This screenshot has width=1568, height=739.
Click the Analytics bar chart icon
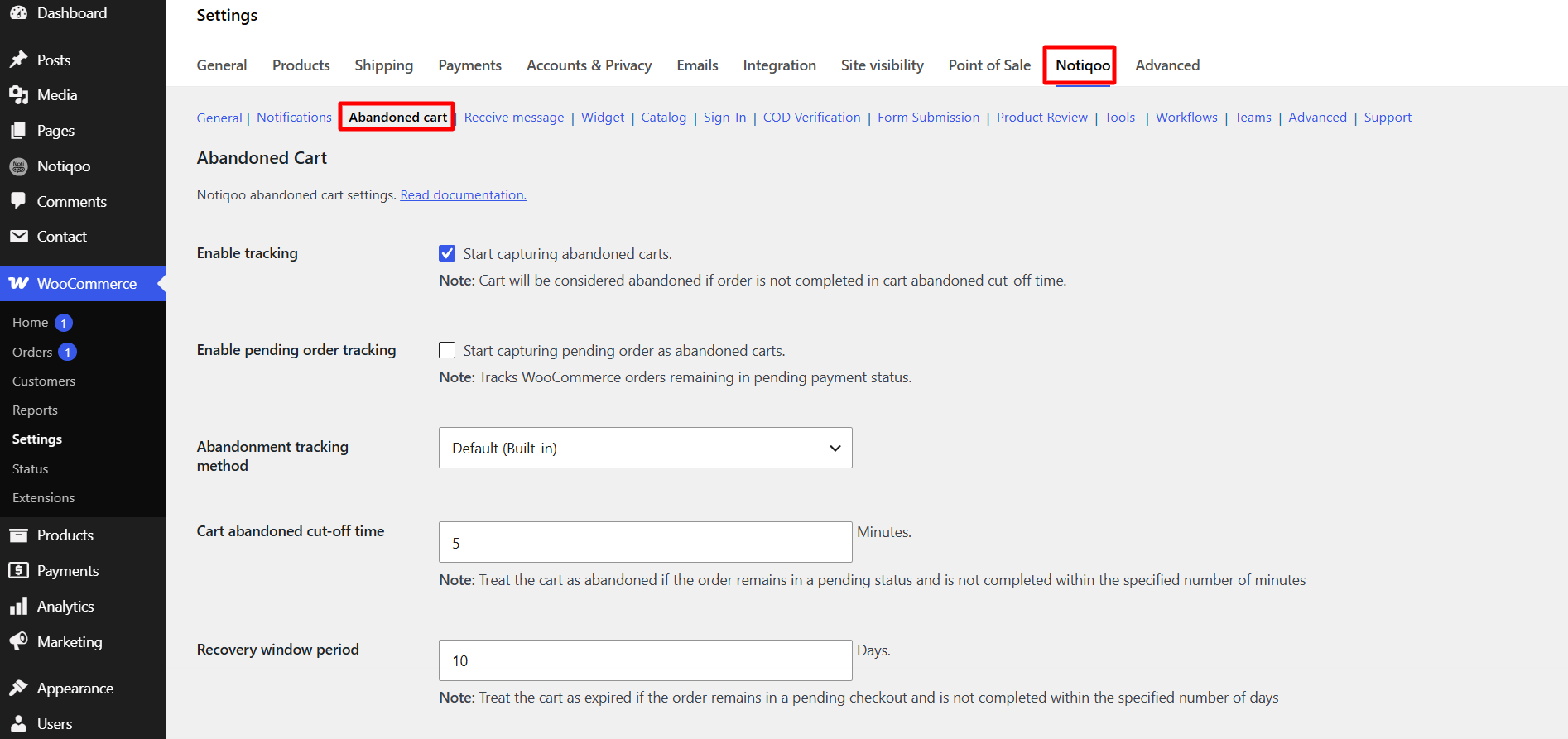click(x=18, y=607)
